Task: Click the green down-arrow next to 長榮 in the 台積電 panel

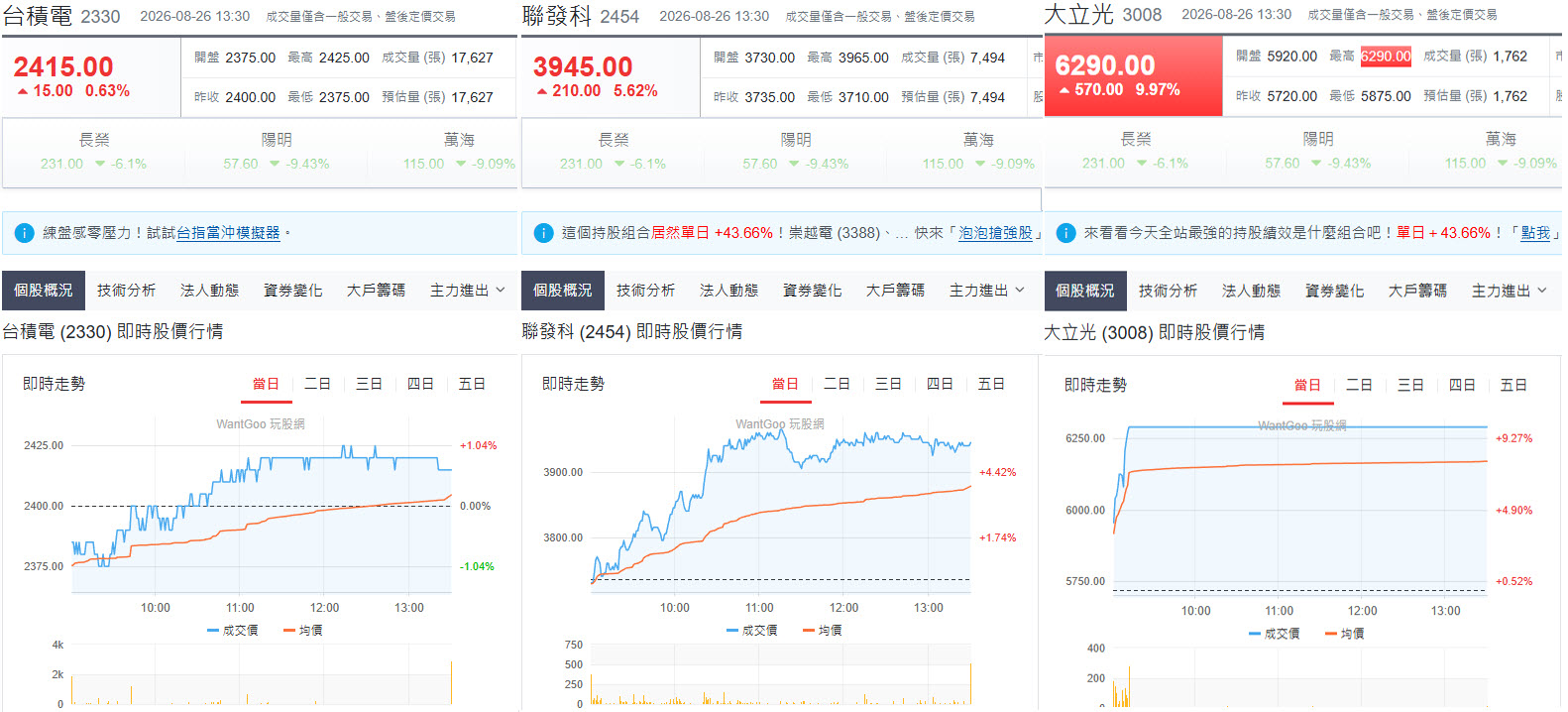Action: 100,165
